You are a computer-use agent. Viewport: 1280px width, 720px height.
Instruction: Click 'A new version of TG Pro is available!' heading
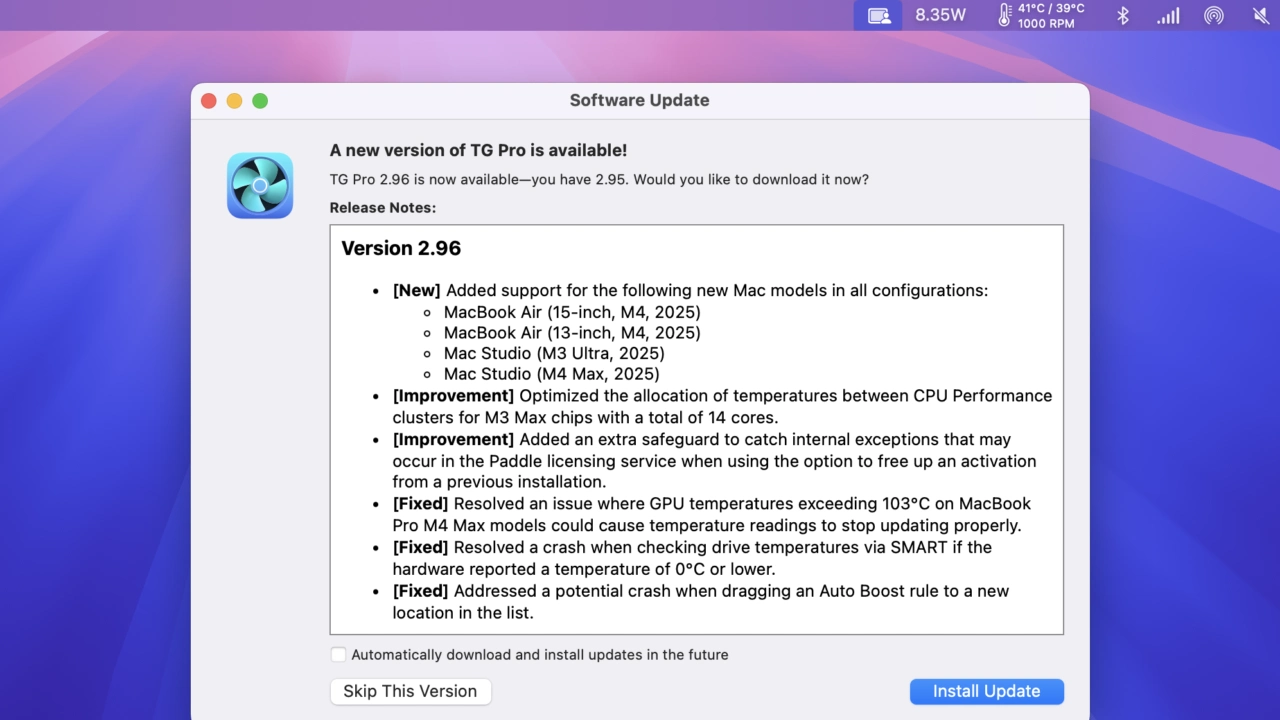[479, 150]
